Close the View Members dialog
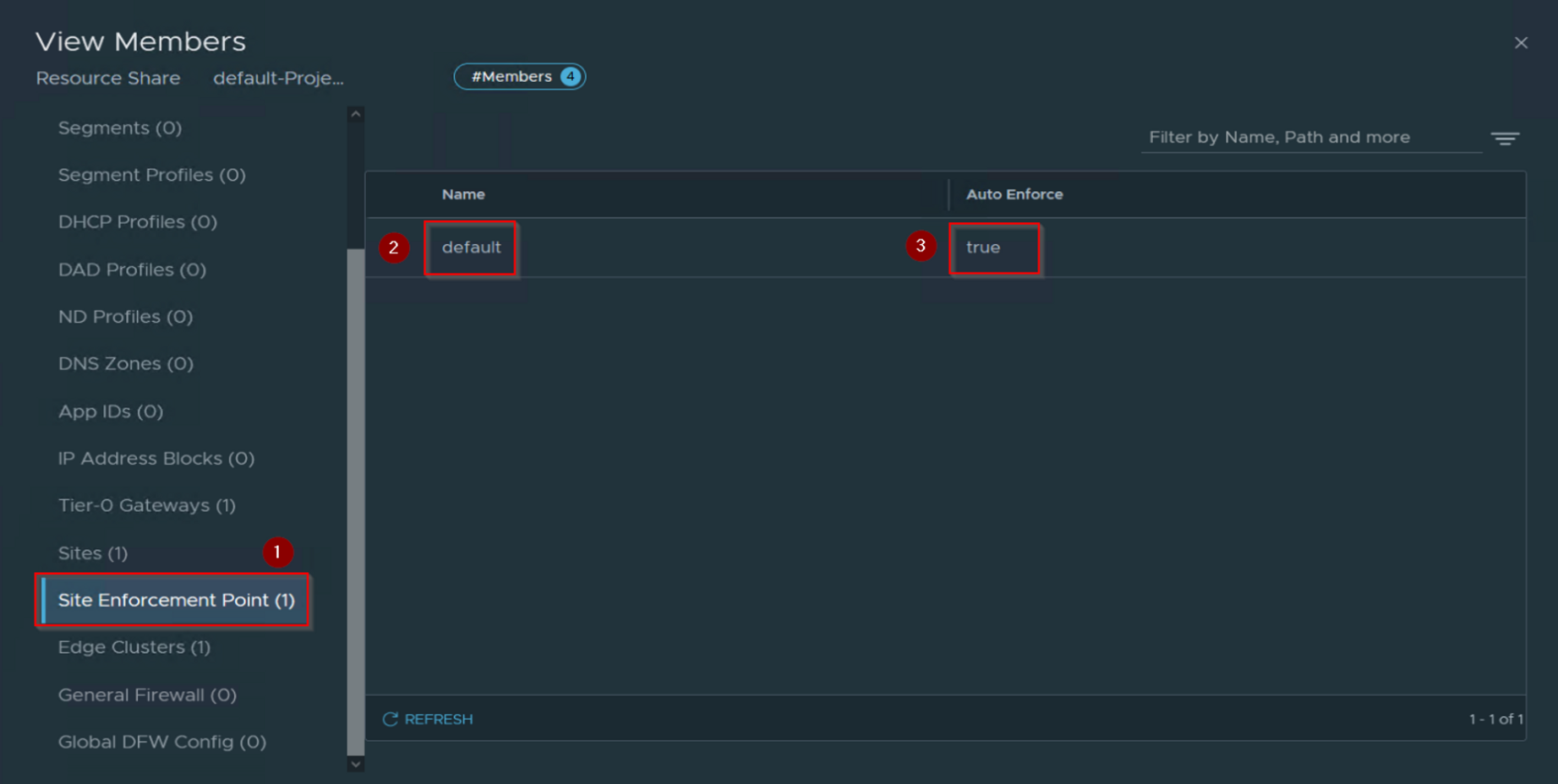Viewport: 1558px width, 784px height. coord(1521,43)
